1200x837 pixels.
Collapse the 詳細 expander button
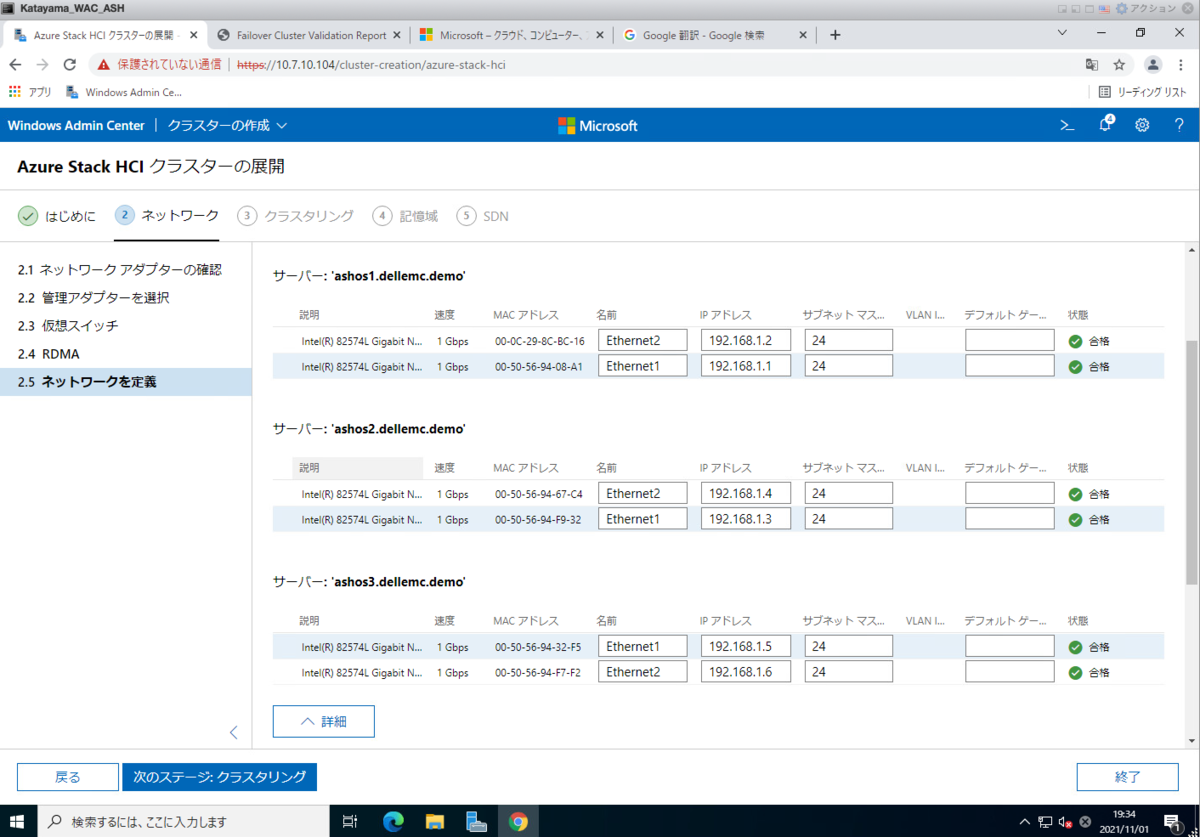pos(324,721)
